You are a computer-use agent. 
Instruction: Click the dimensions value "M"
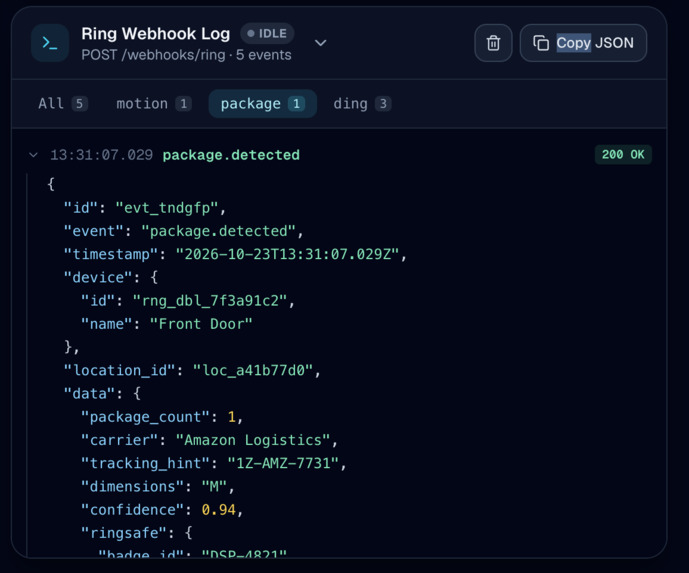click(x=214, y=487)
